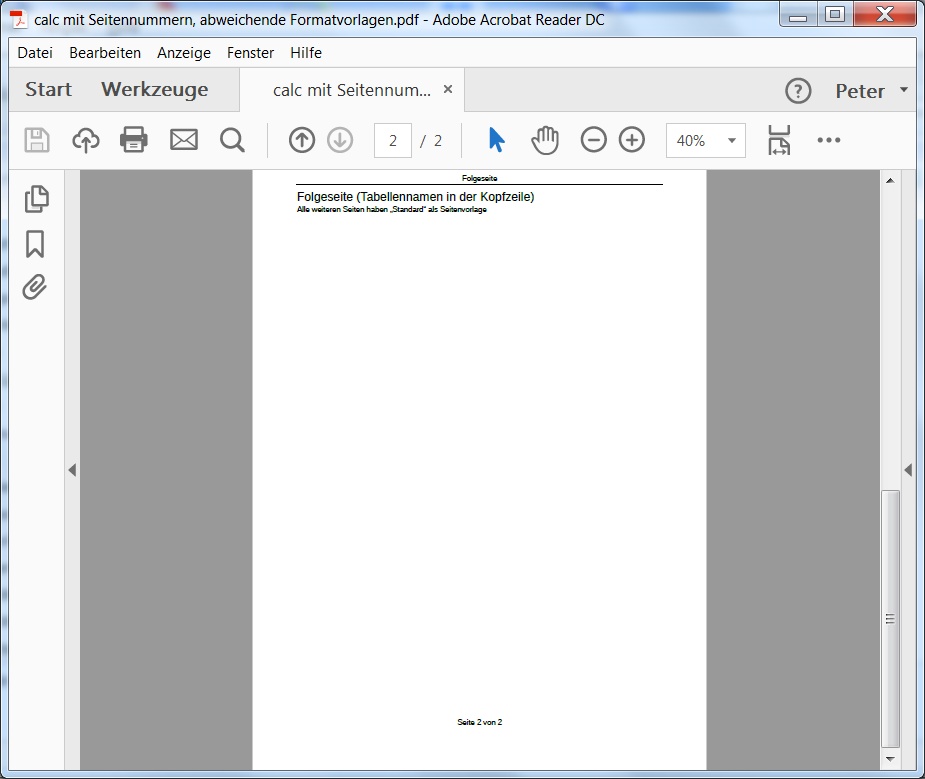
Task: Click the 'Alle weiteren Seiten haben' line
Action: 392,209
